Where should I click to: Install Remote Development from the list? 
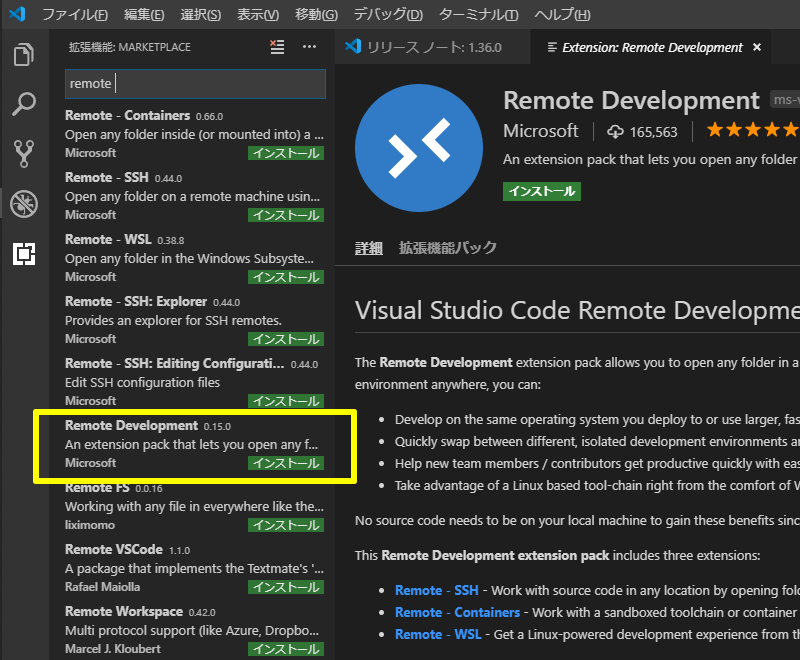pos(286,463)
